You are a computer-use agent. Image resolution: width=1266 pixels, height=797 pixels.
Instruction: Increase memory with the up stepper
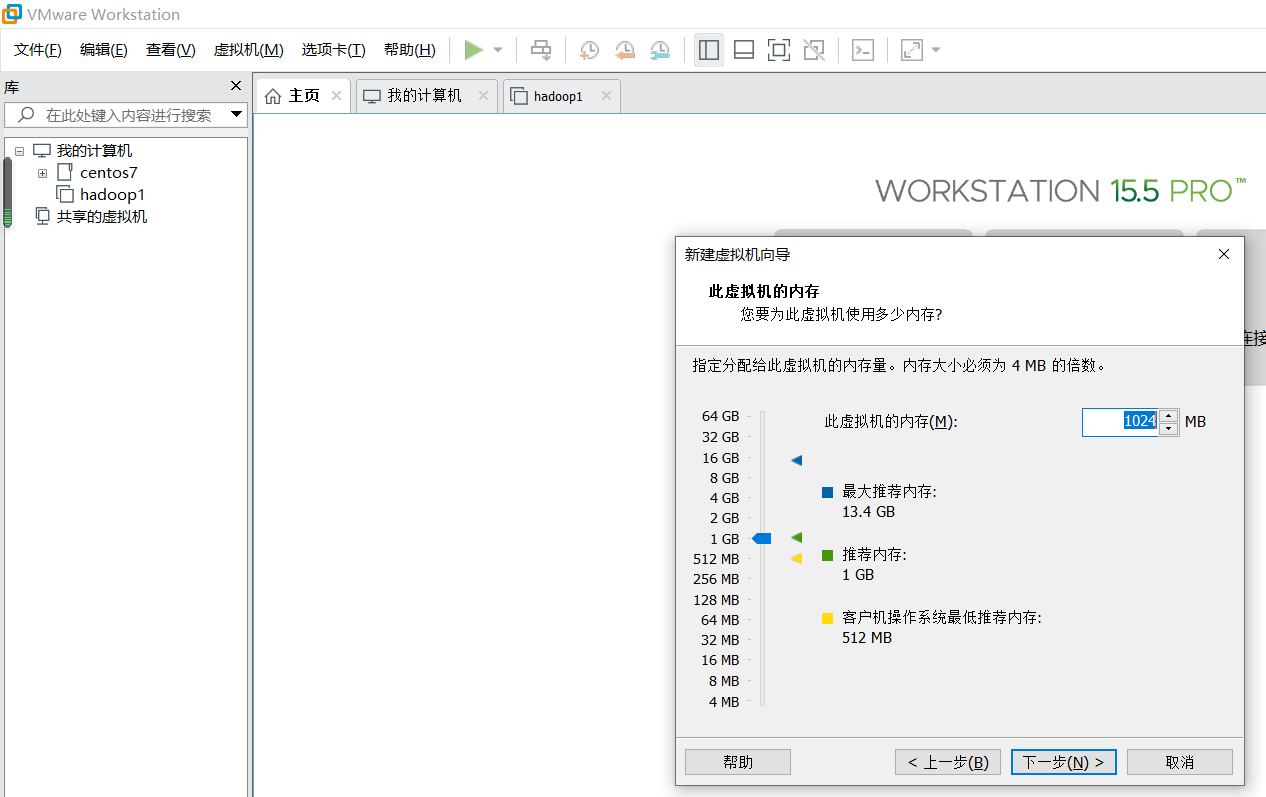[x=1168, y=416]
